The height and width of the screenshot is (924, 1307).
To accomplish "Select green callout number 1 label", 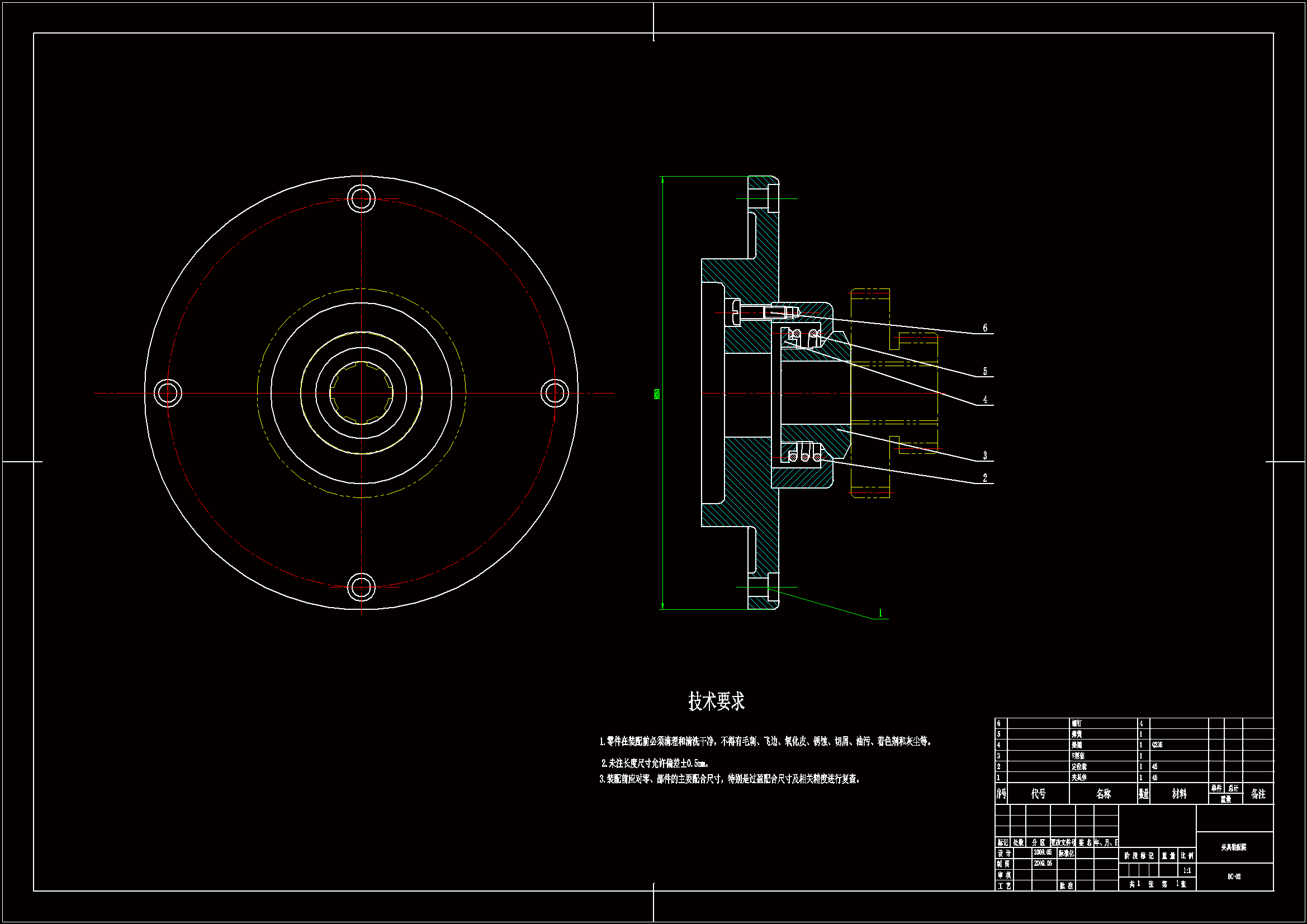I will tap(880, 613).
